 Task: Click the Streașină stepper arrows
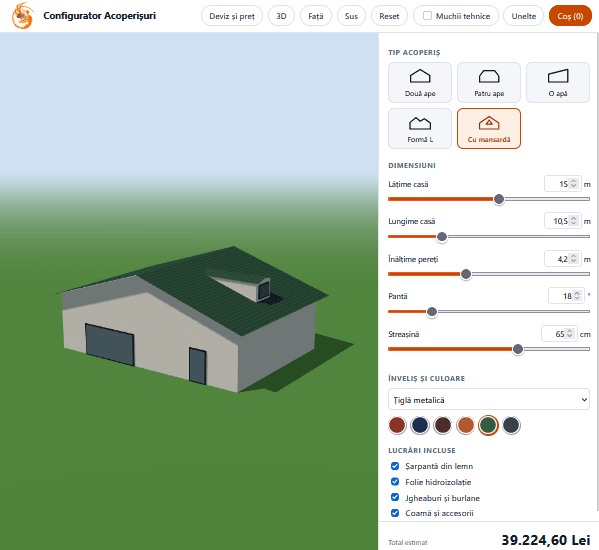point(570,334)
